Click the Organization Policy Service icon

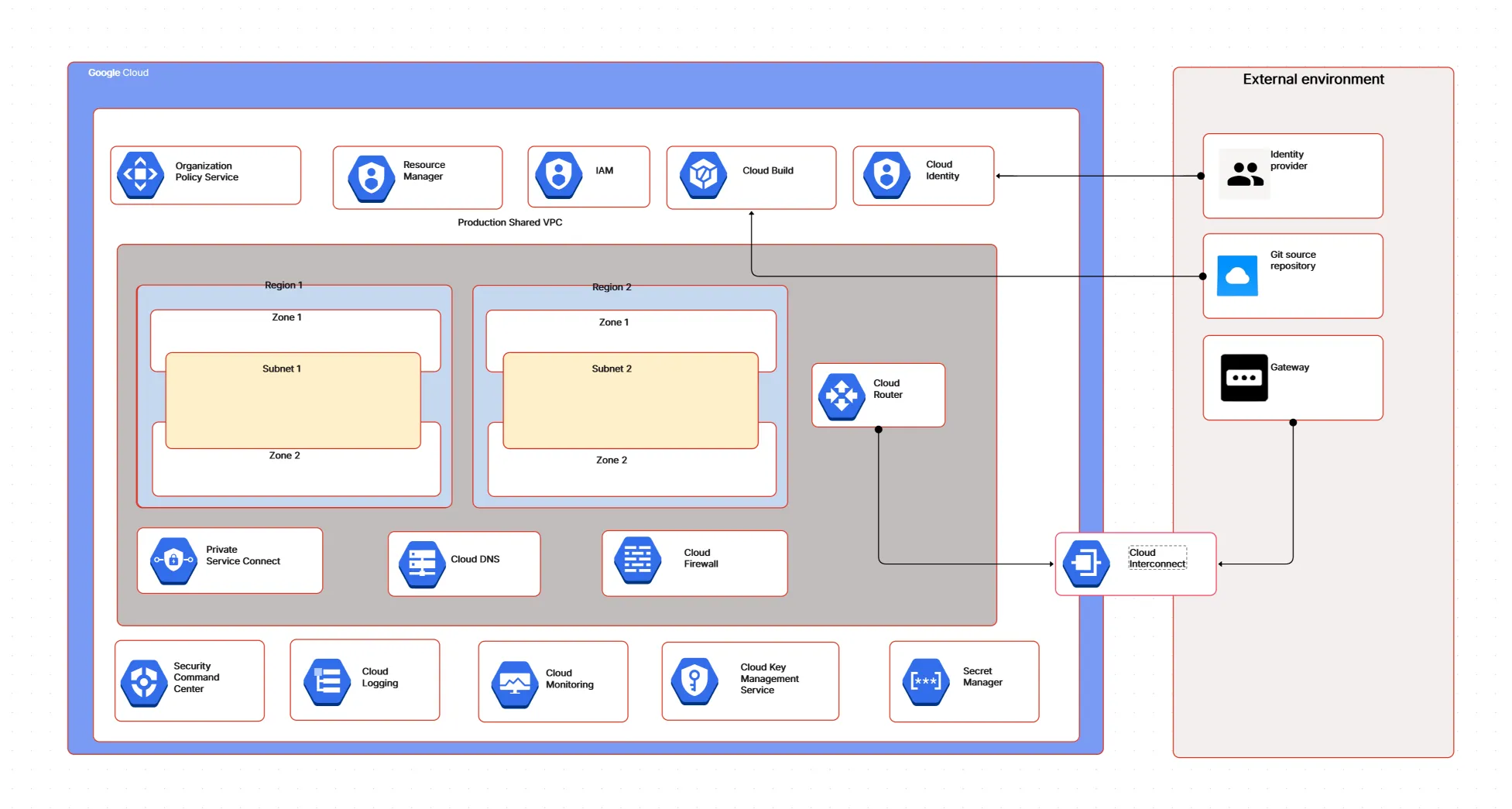point(140,175)
